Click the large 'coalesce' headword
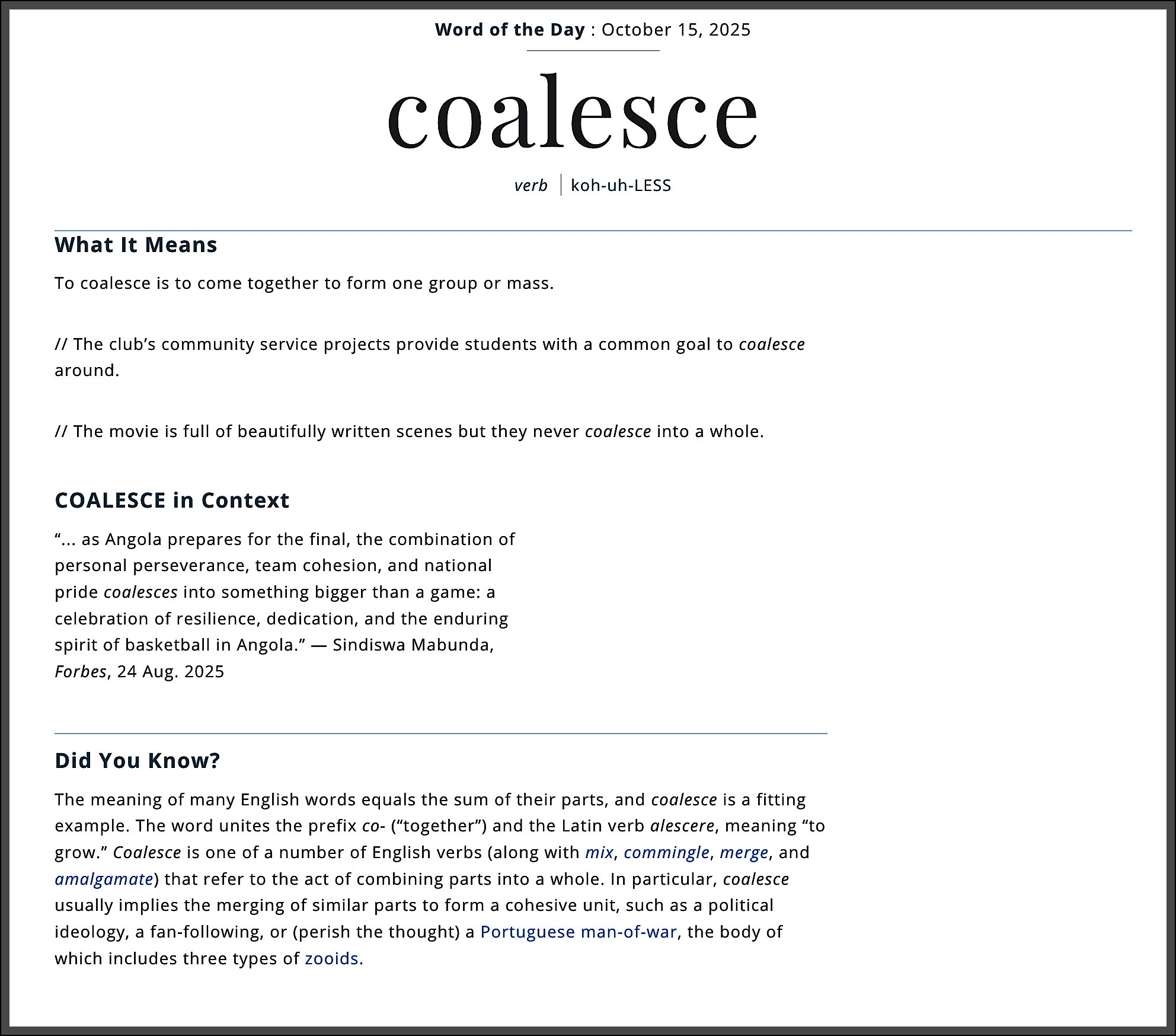1176x1036 pixels. [573, 111]
